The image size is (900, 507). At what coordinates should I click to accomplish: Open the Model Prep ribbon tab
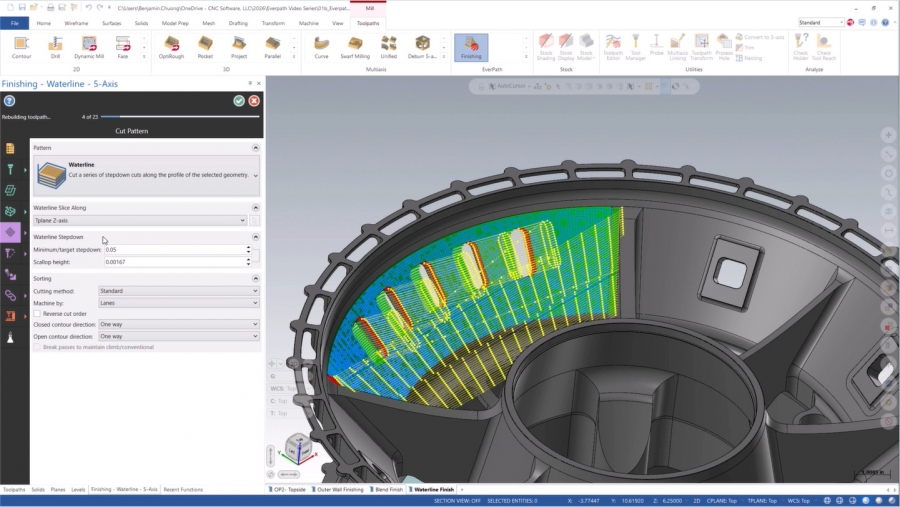pos(175,24)
